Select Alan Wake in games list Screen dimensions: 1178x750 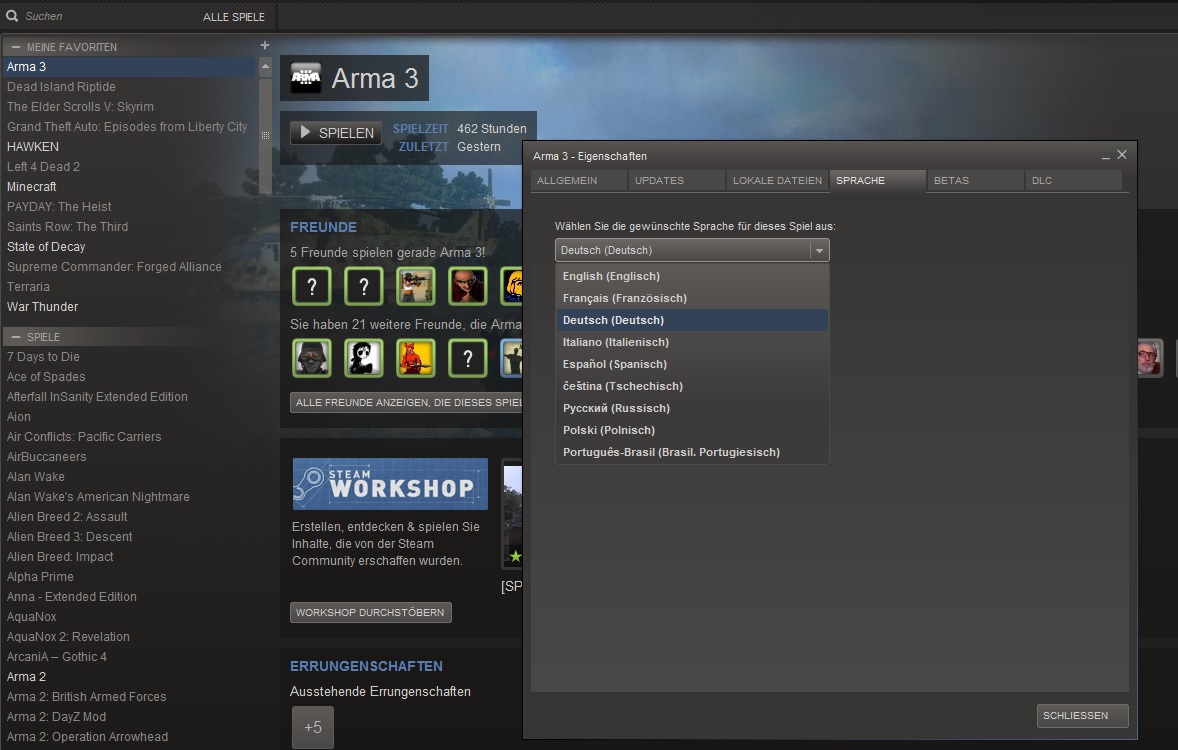[129, 476]
